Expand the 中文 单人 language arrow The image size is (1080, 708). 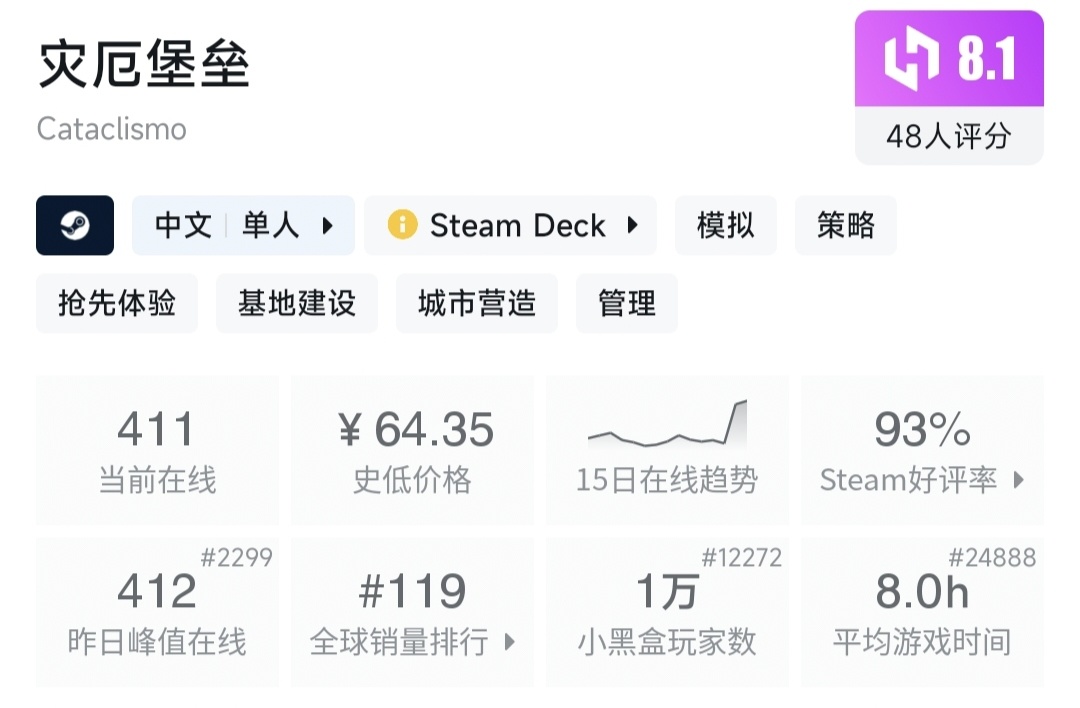(327, 226)
